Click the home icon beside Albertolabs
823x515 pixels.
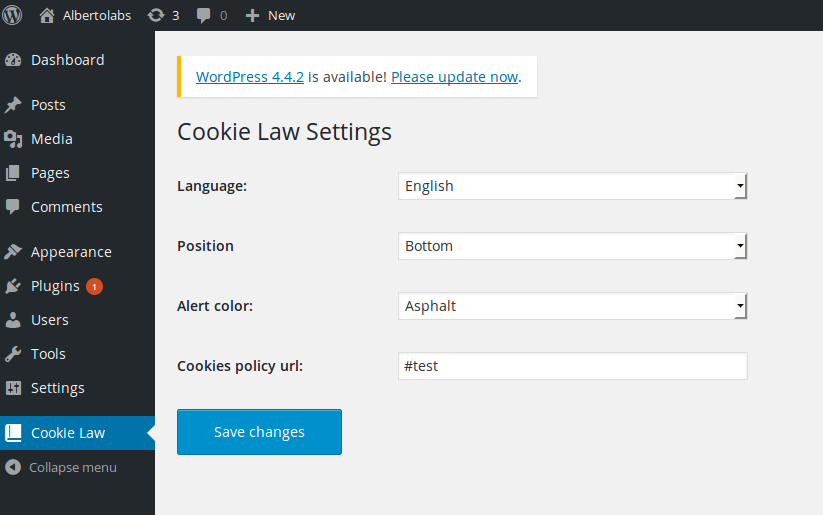[47, 15]
